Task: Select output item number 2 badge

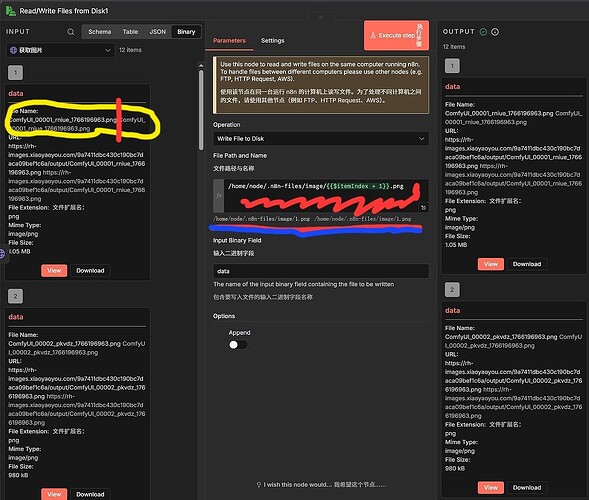Action: coord(452,290)
